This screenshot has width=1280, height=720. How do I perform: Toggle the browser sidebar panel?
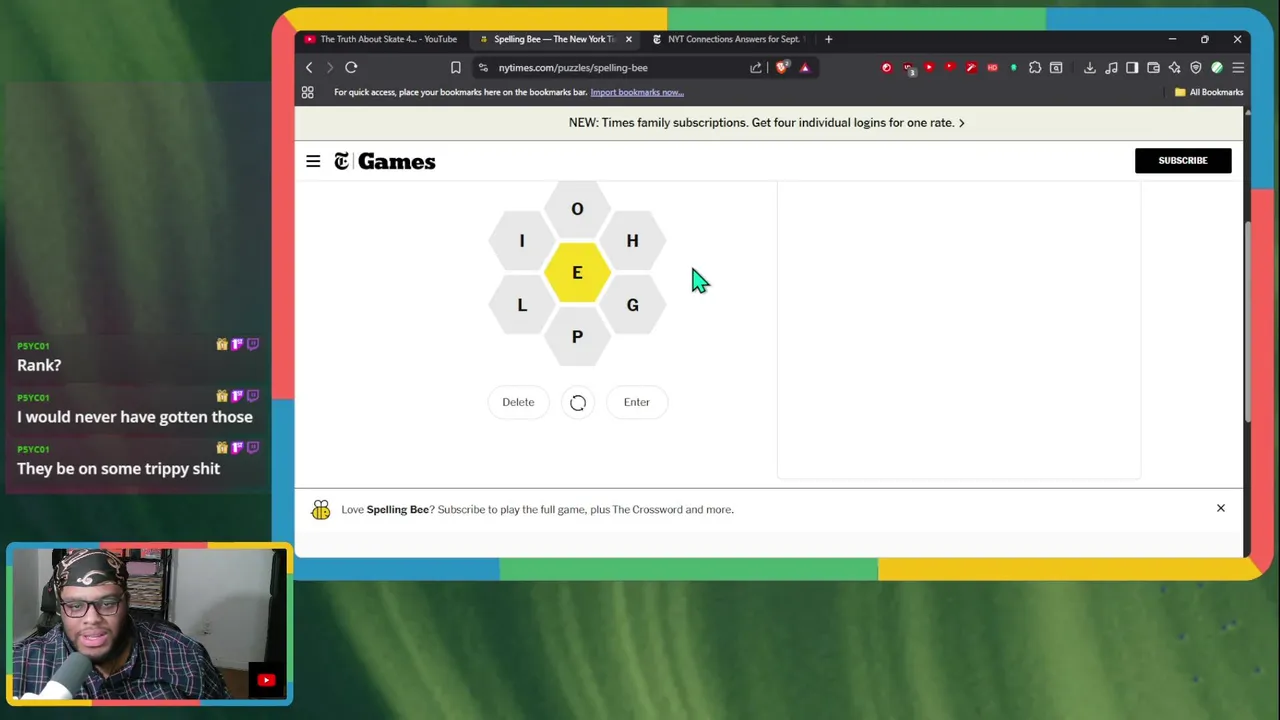click(x=1132, y=67)
